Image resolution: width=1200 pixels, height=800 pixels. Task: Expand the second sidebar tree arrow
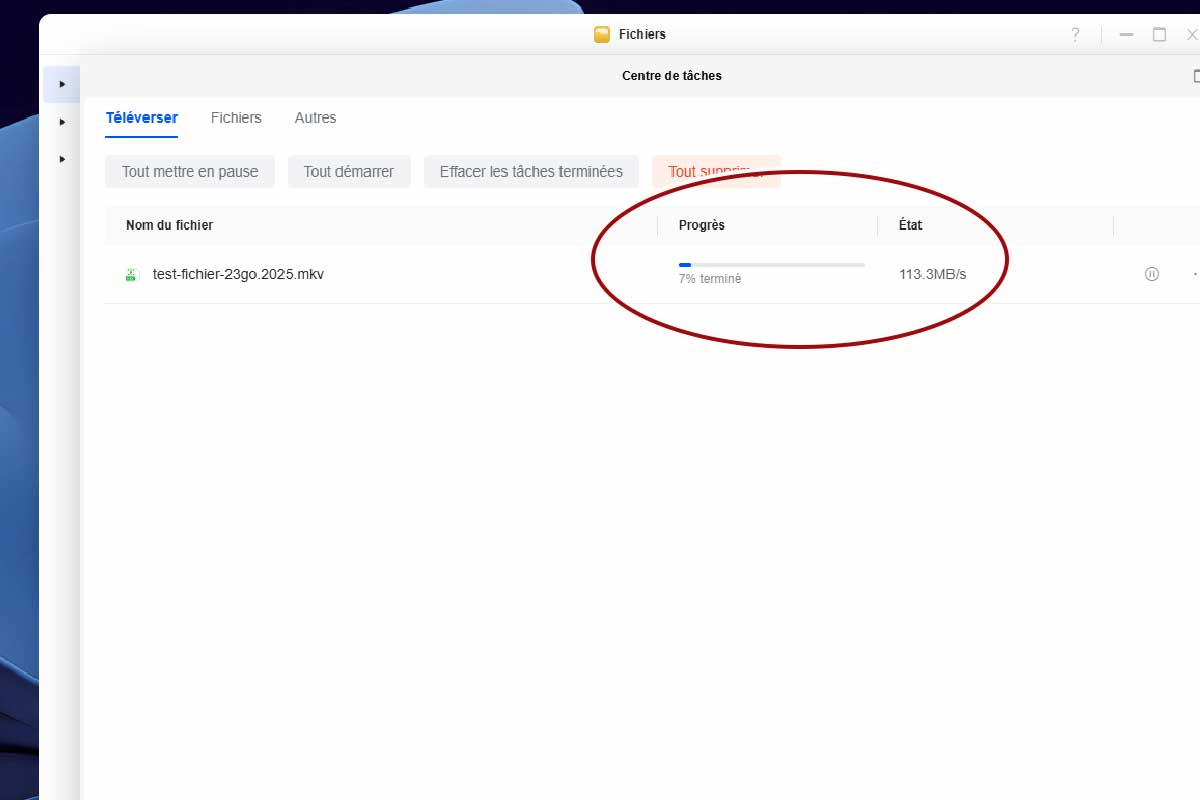[62, 122]
